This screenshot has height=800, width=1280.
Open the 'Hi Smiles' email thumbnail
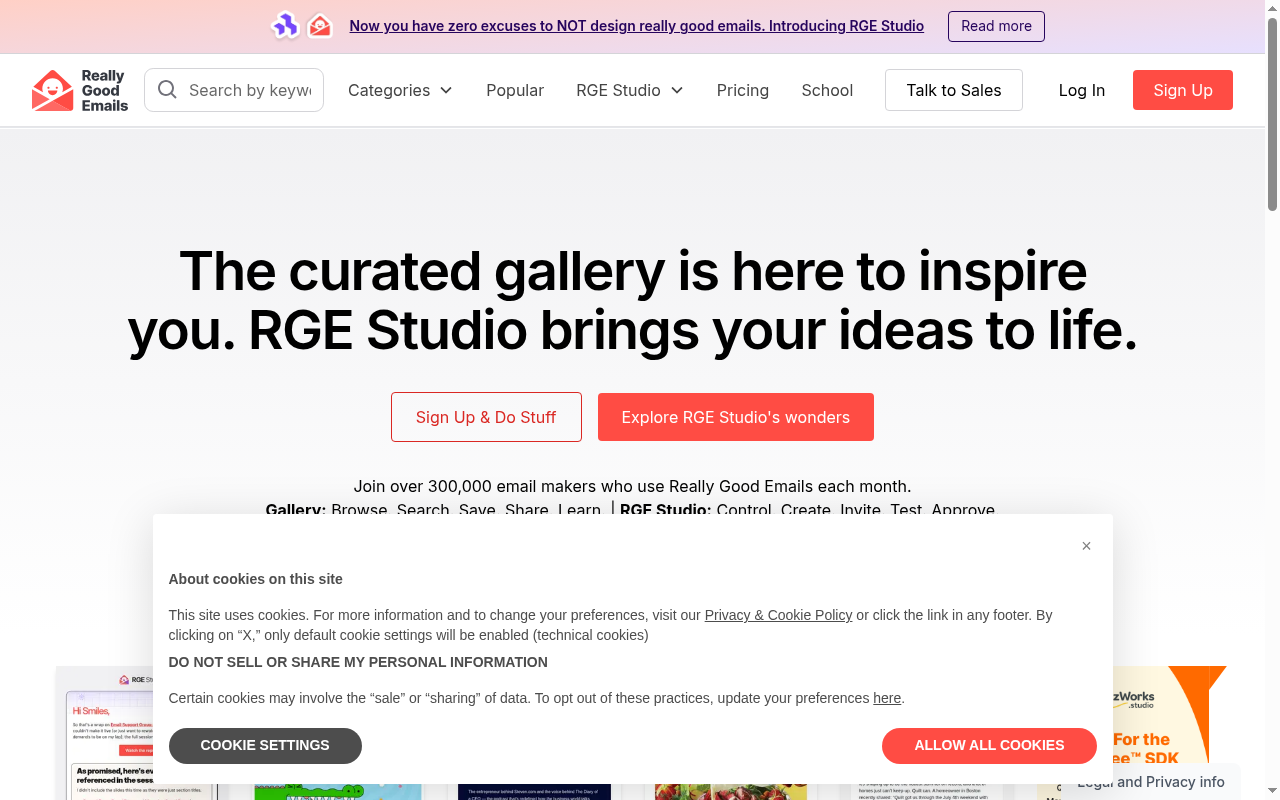(105, 733)
